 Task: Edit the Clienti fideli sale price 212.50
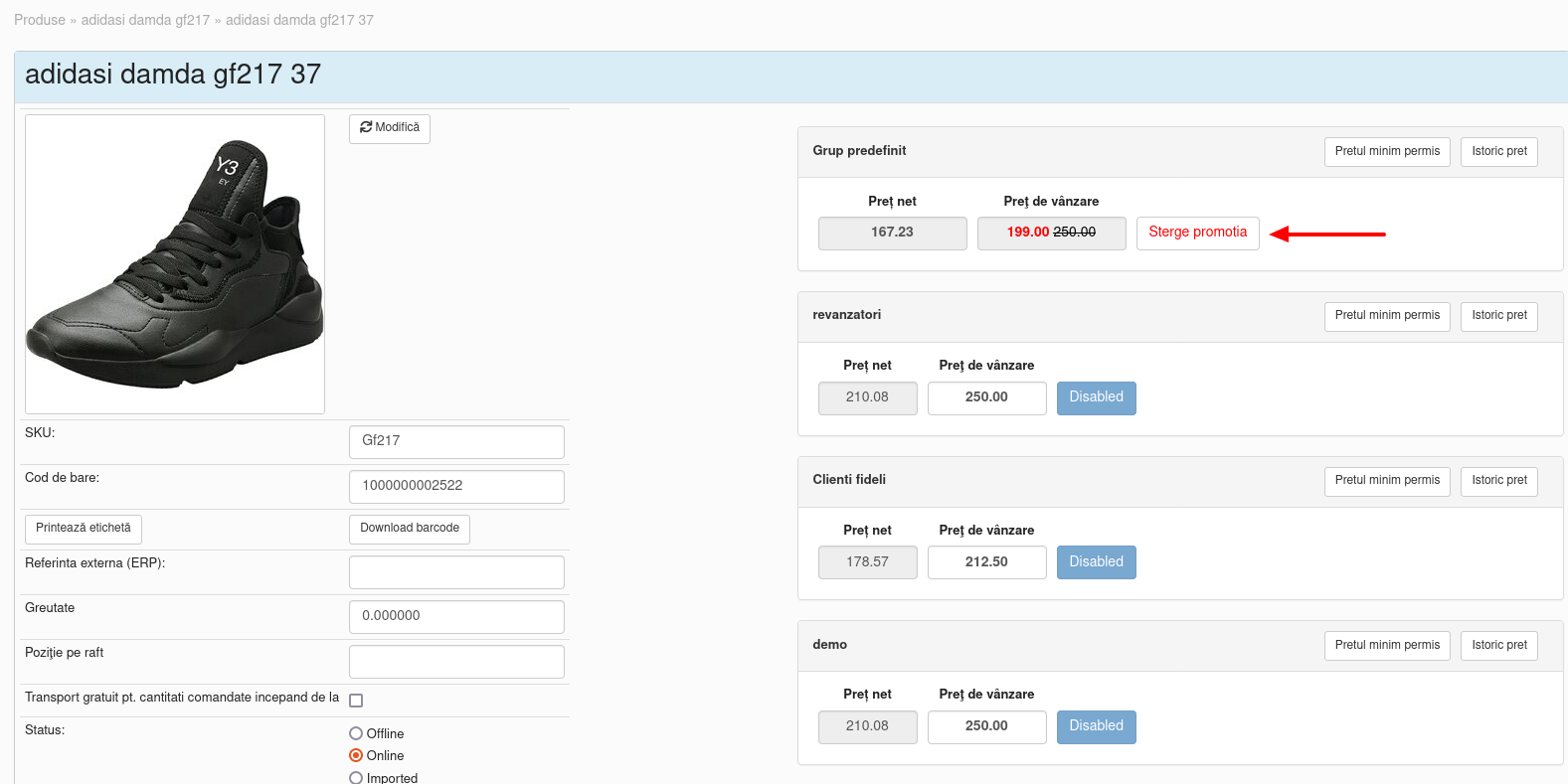tap(986, 562)
